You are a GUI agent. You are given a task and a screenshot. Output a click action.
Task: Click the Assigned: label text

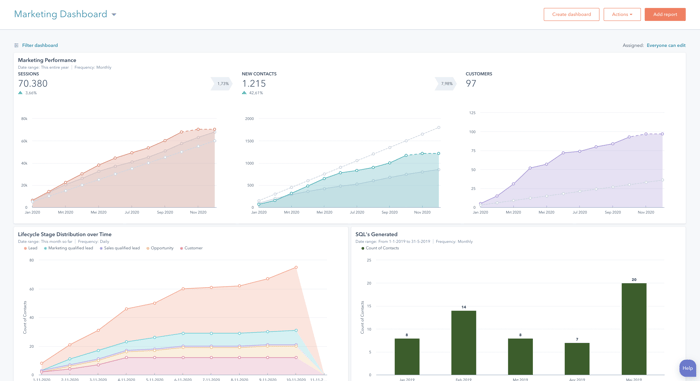[633, 45]
